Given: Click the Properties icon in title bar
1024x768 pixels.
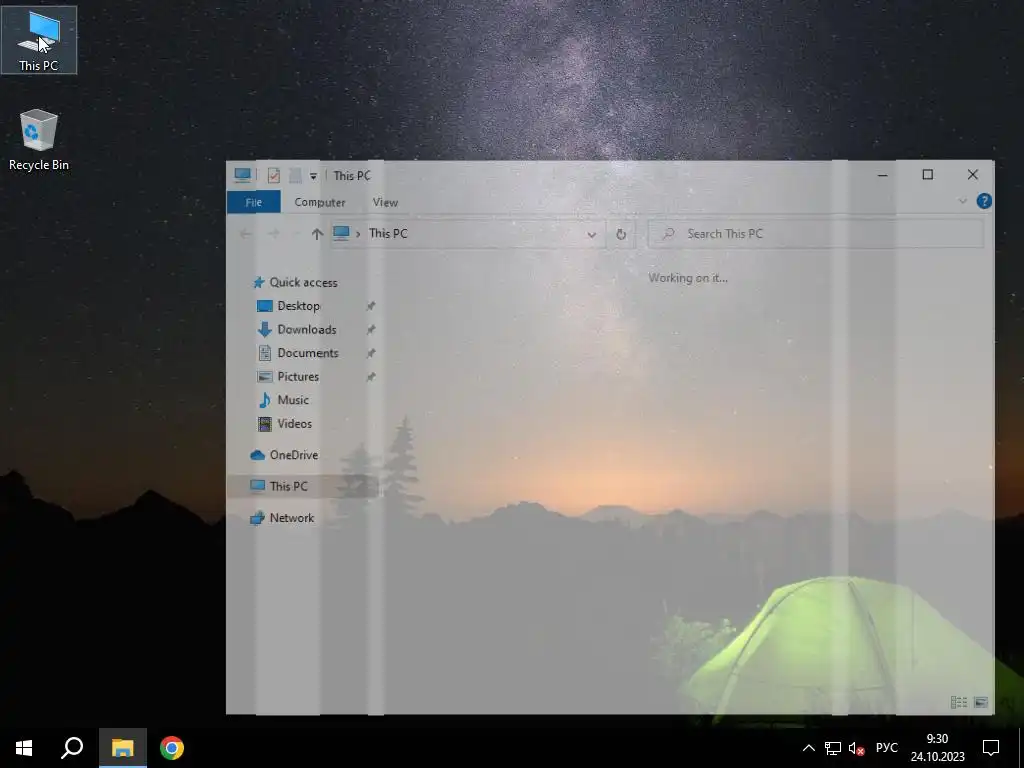Looking at the screenshot, I should tap(274, 175).
